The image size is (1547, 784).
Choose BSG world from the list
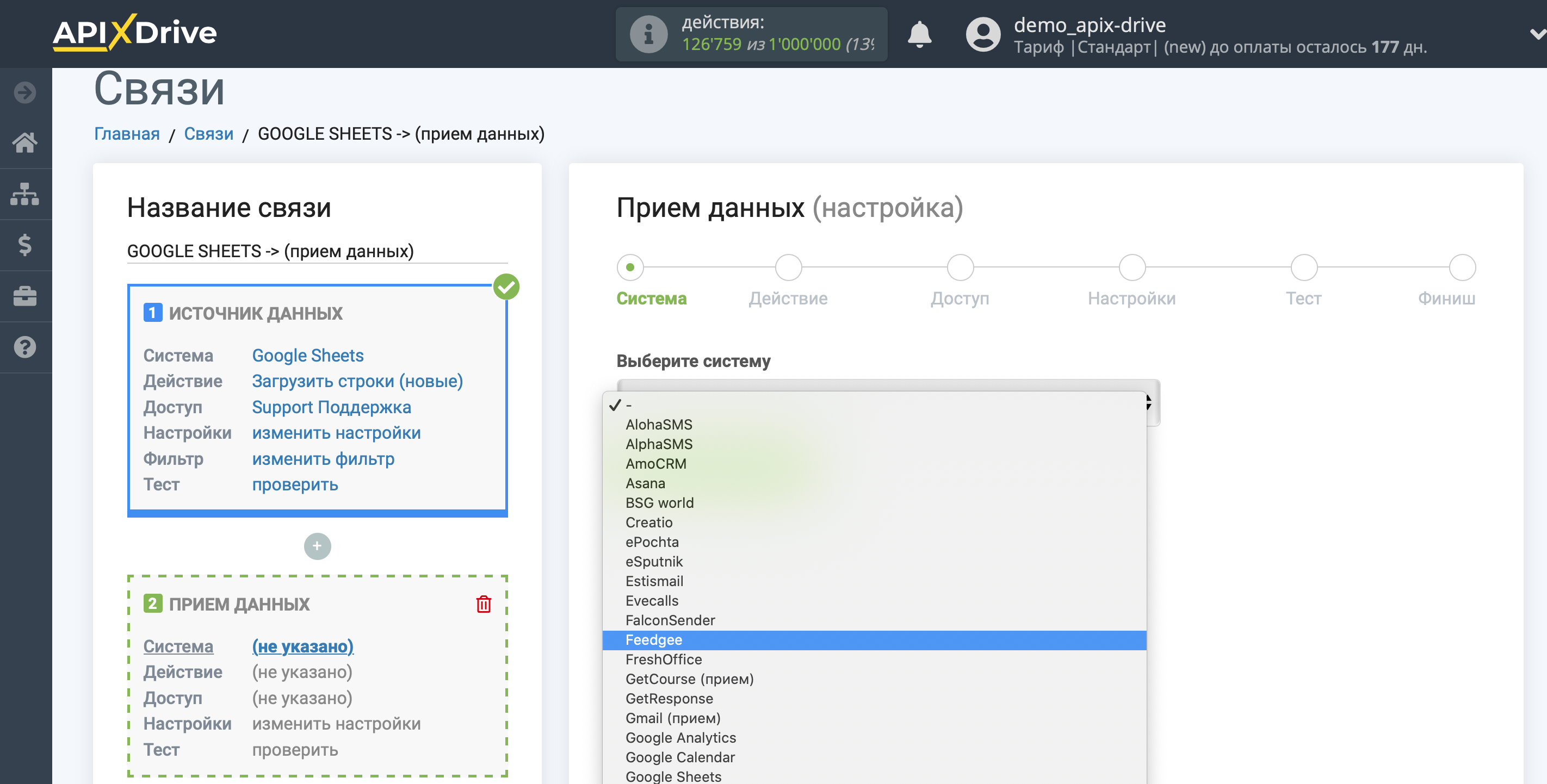pyautogui.click(x=874, y=503)
